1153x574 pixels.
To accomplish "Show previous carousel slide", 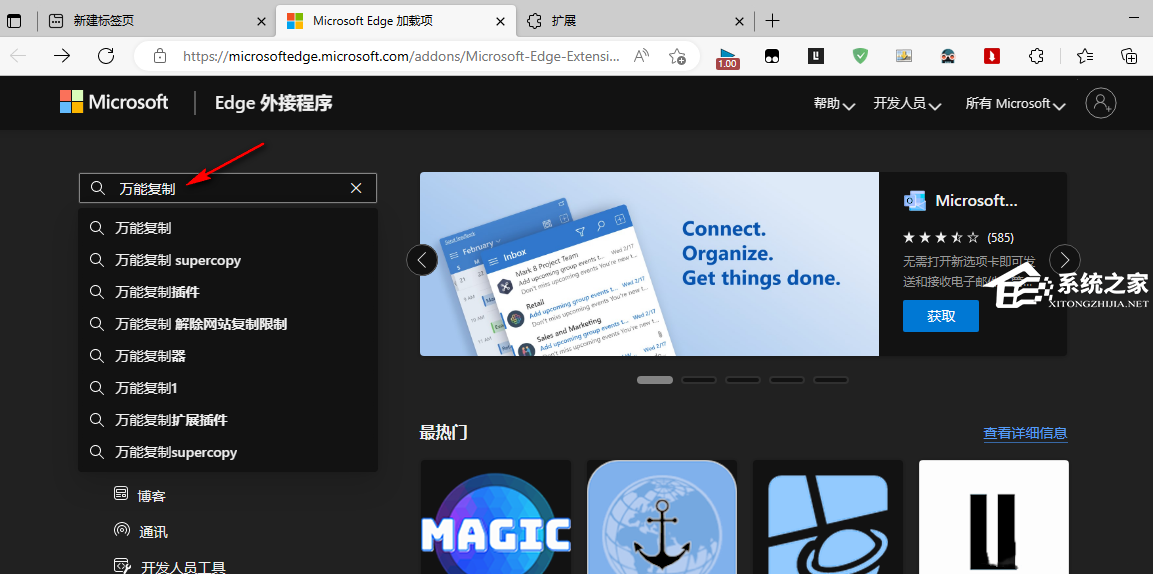I will tap(422, 260).
